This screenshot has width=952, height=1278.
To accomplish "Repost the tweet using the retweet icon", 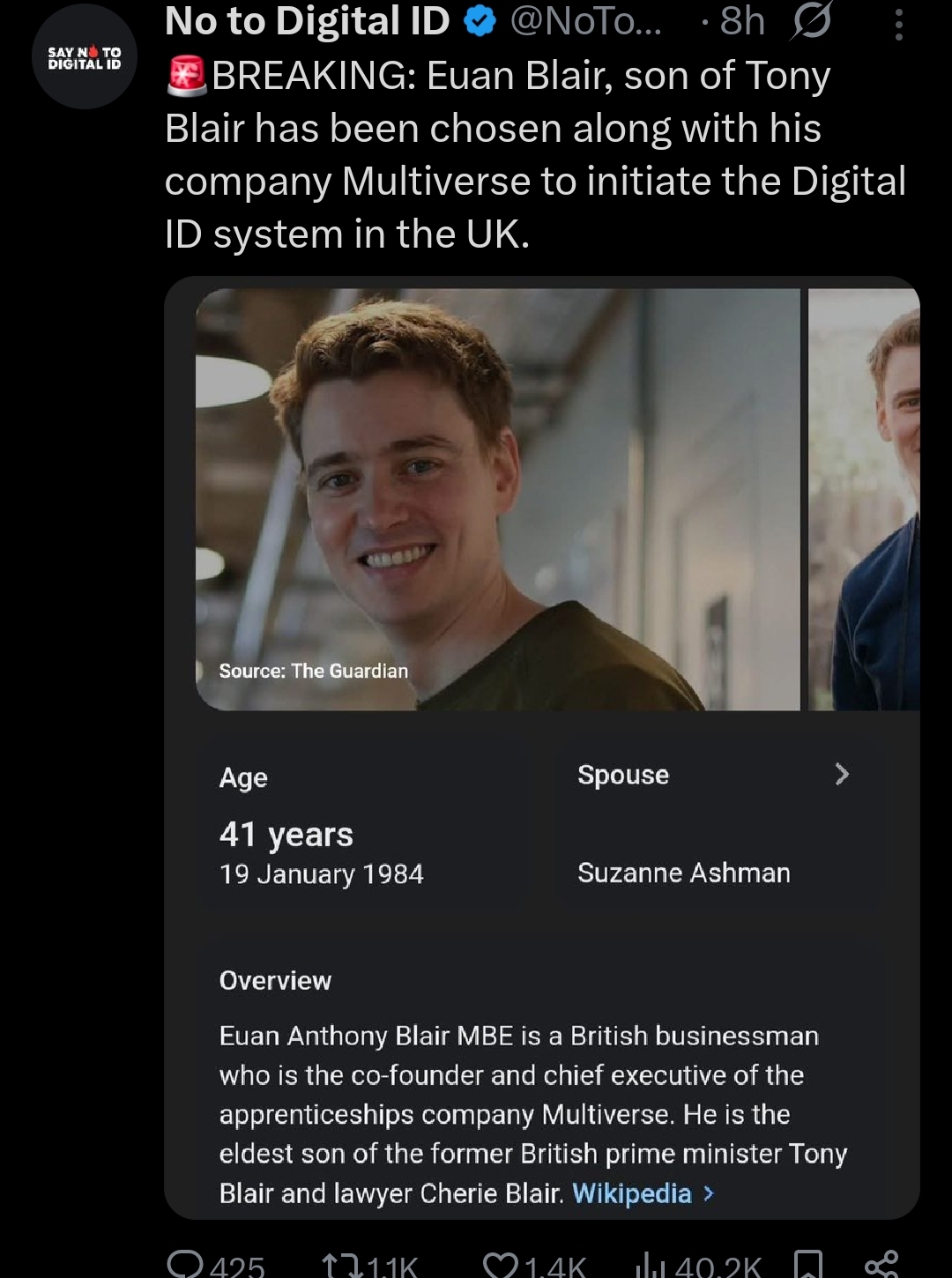I will click(342, 1266).
